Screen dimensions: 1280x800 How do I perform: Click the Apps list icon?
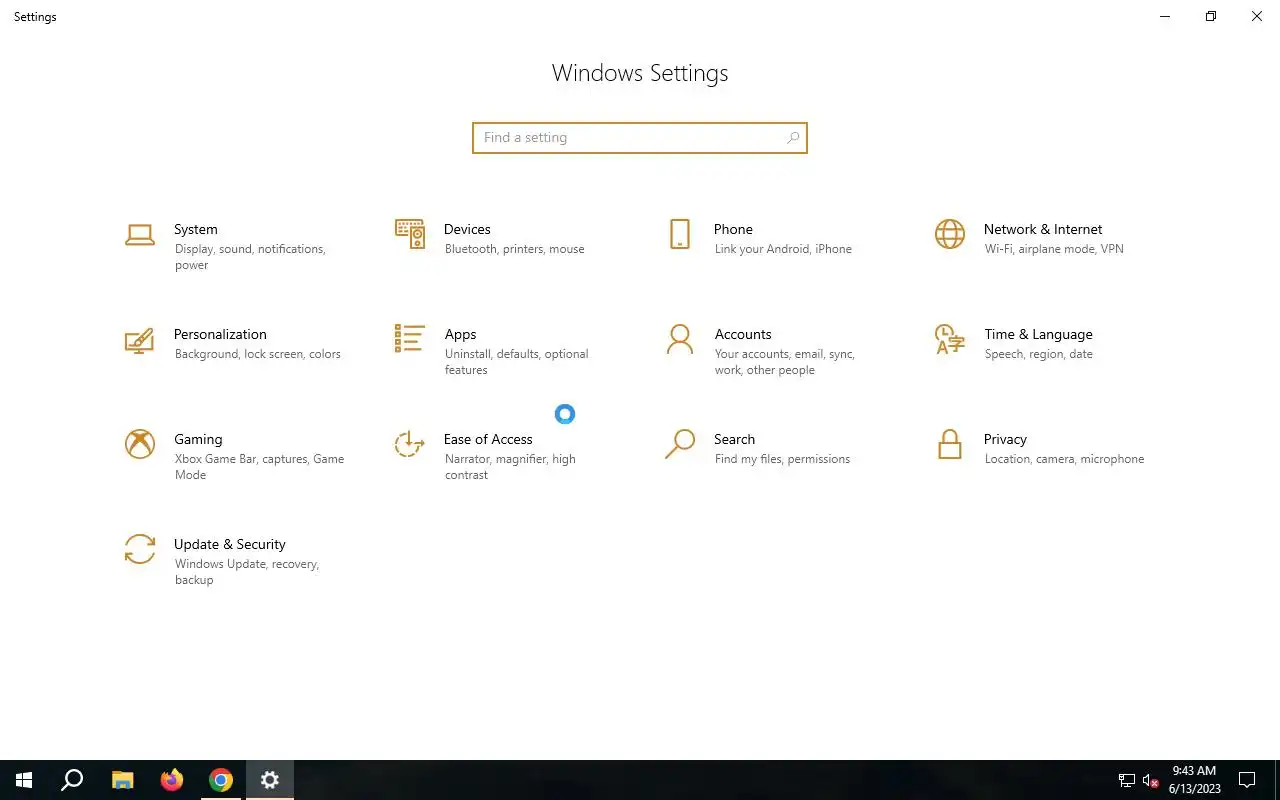(x=410, y=338)
